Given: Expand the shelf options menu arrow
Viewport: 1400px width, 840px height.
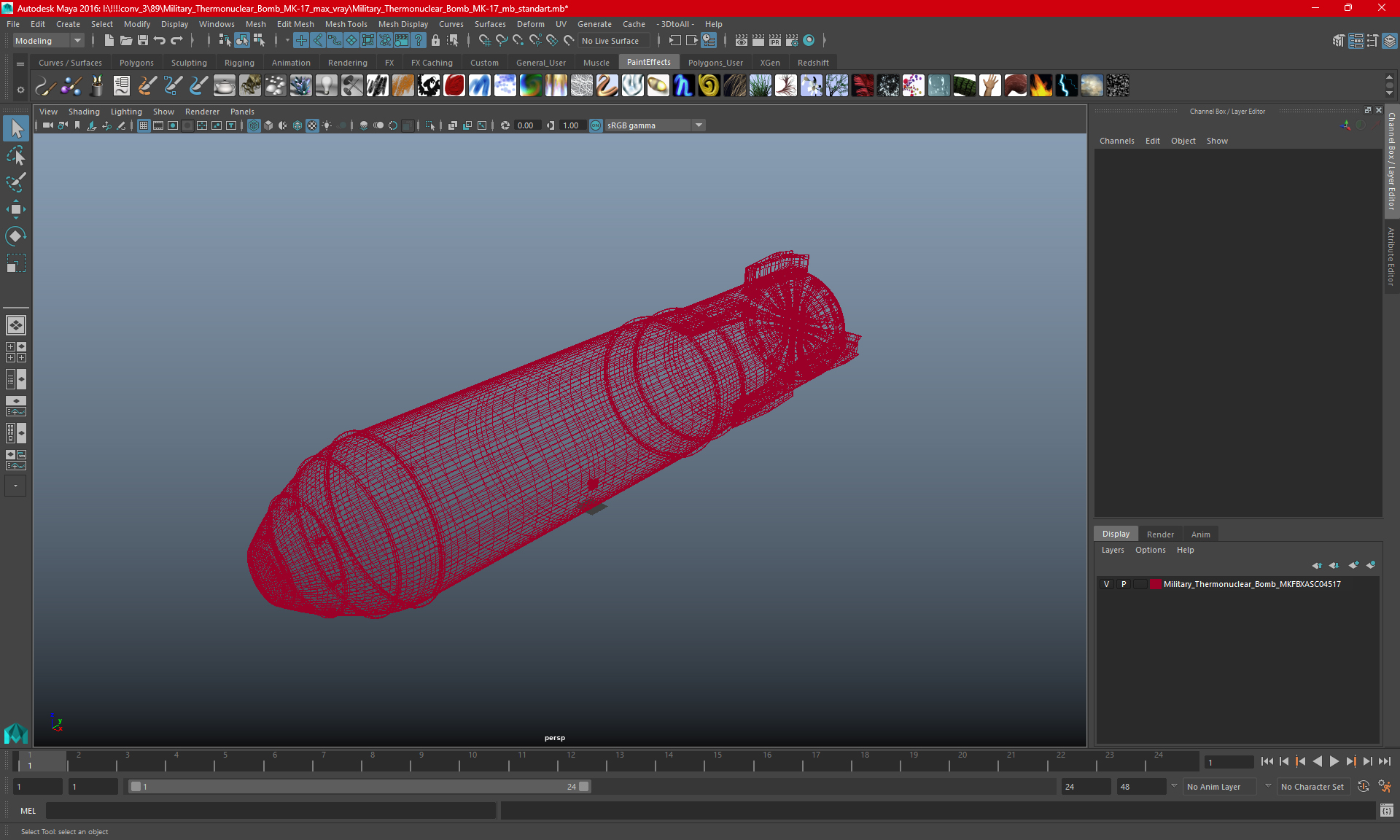Looking at the screenshot, I should pos(20,90).
